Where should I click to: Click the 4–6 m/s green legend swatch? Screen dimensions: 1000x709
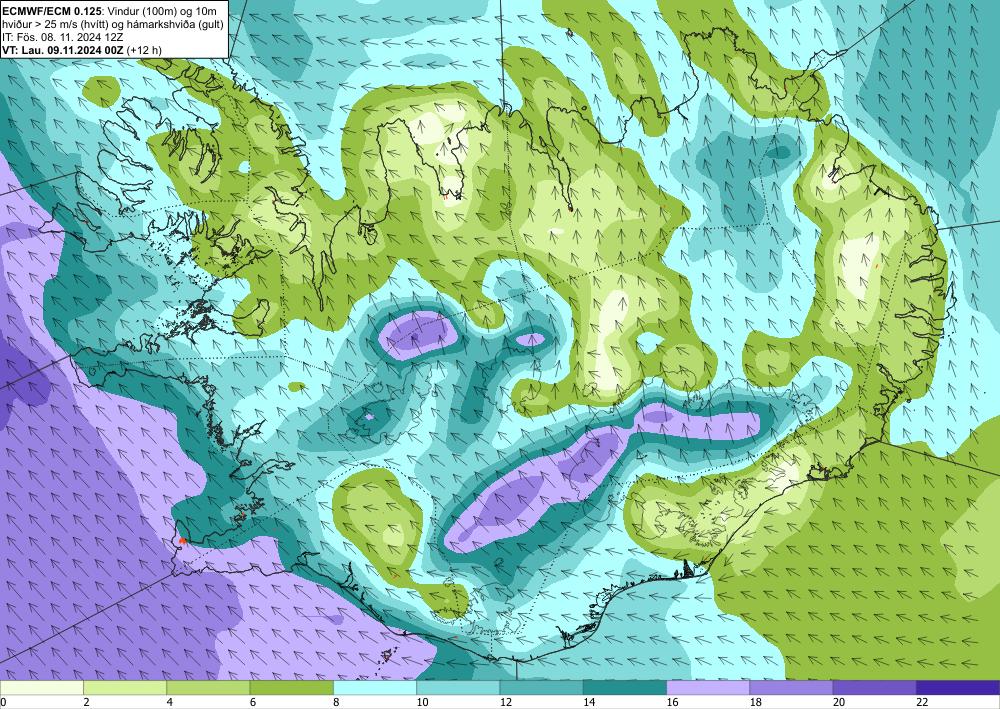[208, 688]
